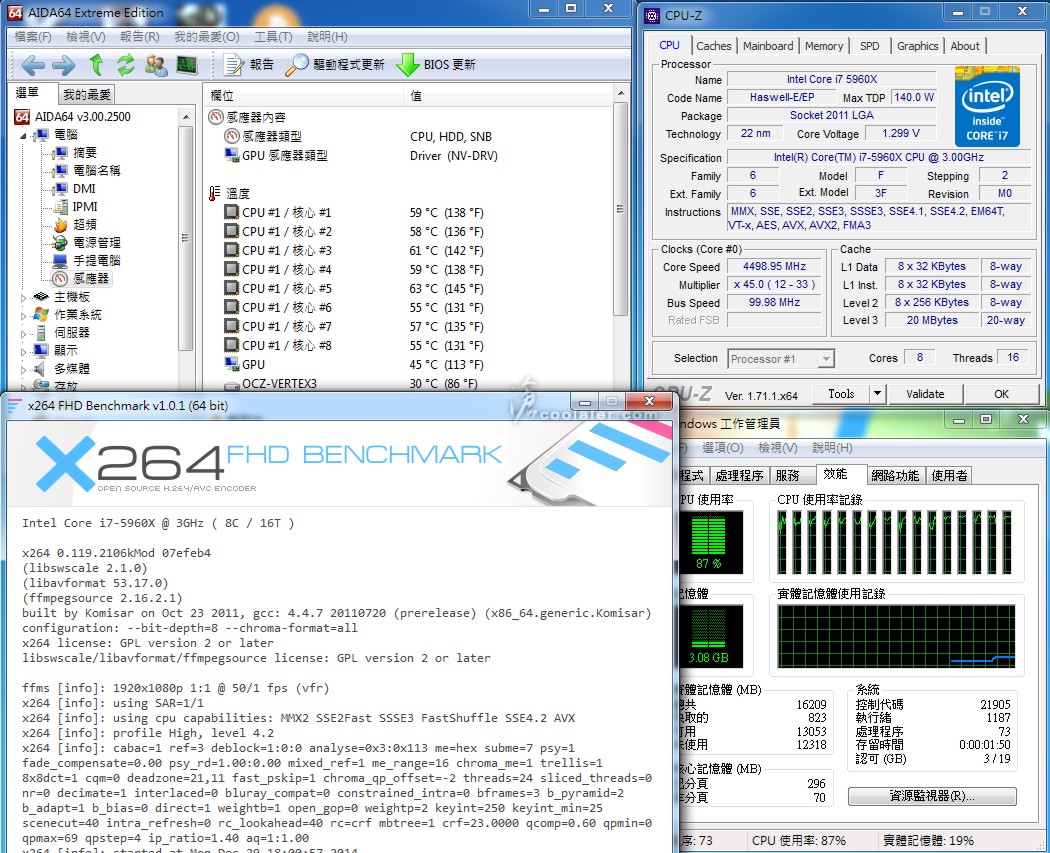This screenshot has height=853, width=1050.
Task: Expand the 顯示 node in AIDA64 tree
Action: click(x=23, y=352)
